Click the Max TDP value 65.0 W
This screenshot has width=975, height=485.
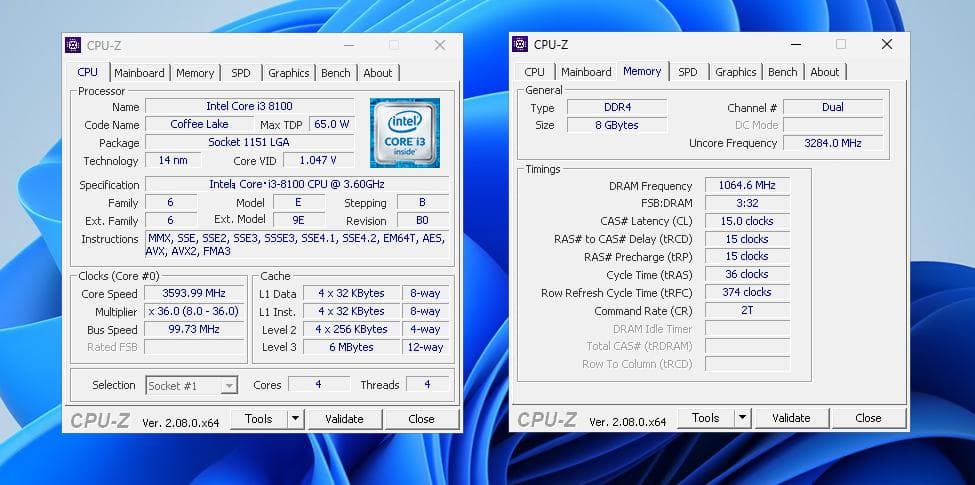tap(331, 124)
